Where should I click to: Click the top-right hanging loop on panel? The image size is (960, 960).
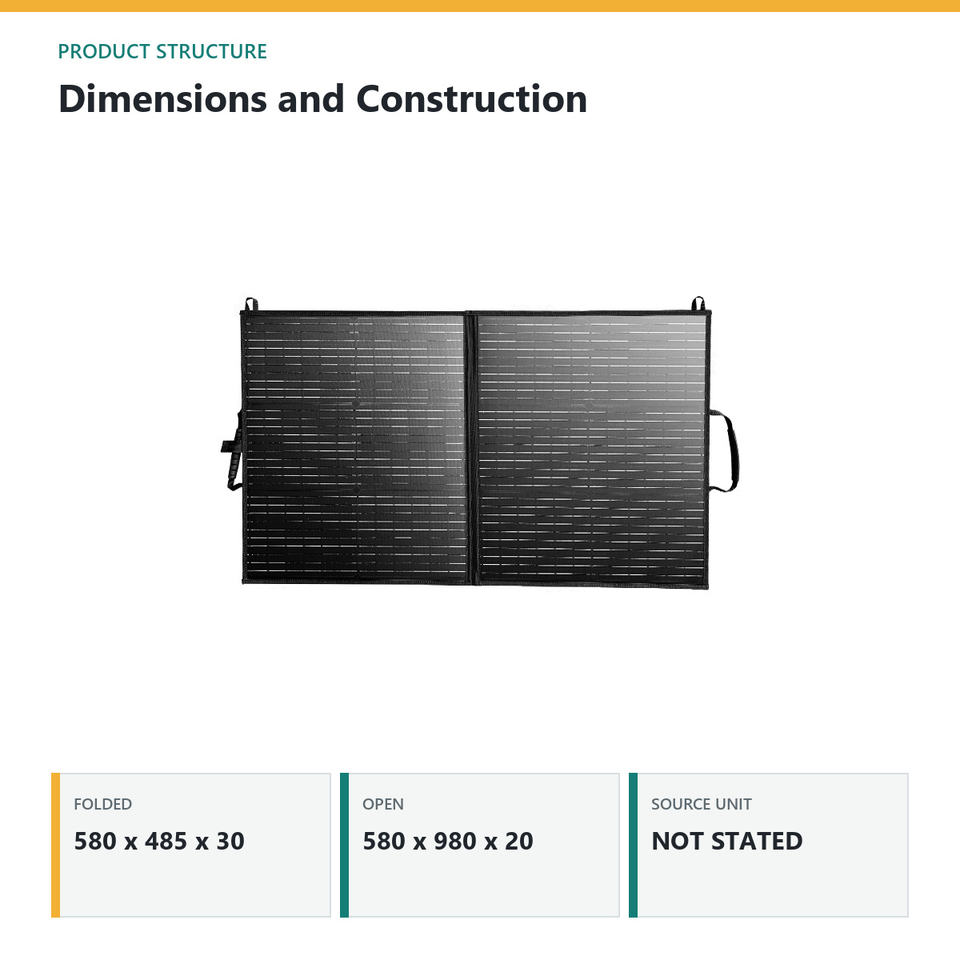point(698,304)
